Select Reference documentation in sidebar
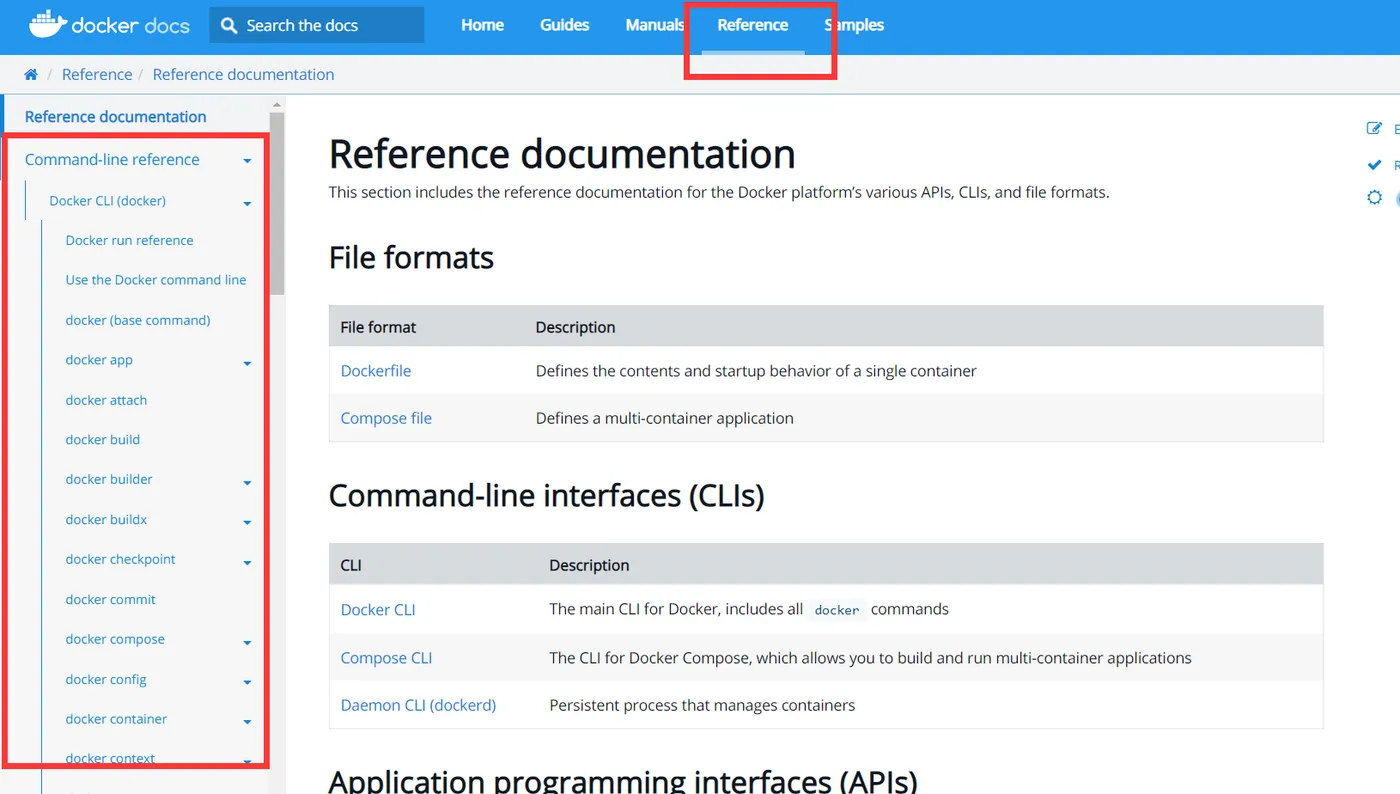 115,117
